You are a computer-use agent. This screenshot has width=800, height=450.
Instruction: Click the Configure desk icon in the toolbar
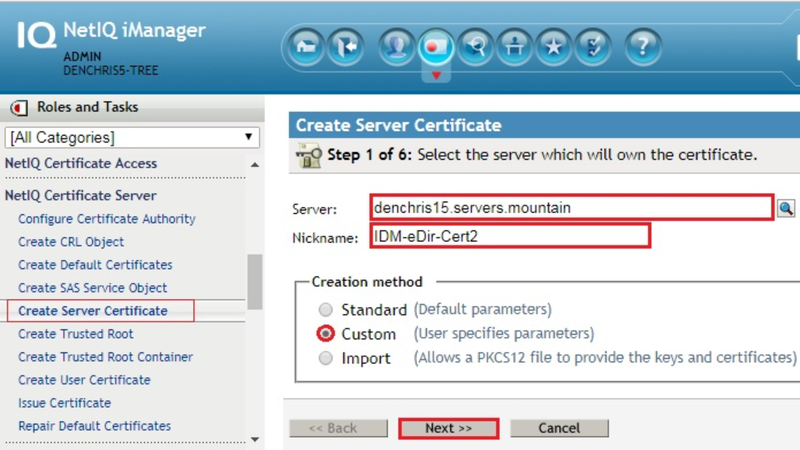pos(514,47)
